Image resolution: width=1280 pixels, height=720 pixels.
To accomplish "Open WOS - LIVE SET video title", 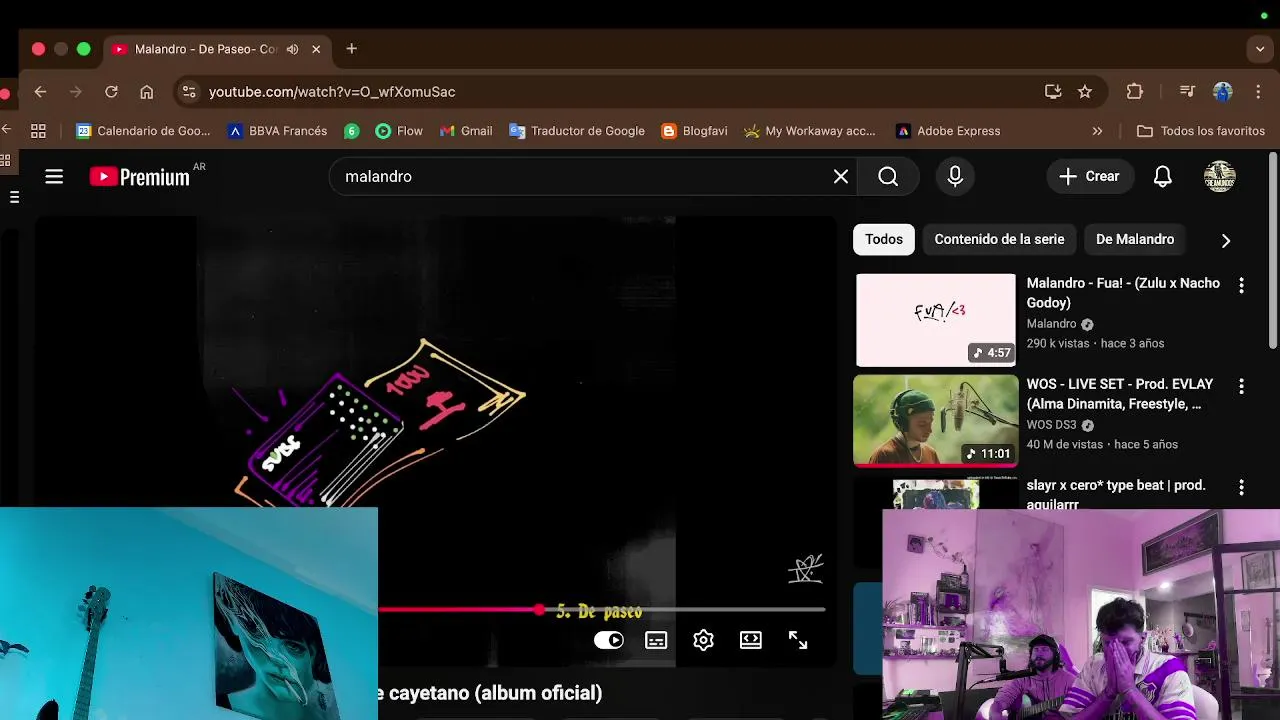I will pyautogui.click(x=1120, y=394).
